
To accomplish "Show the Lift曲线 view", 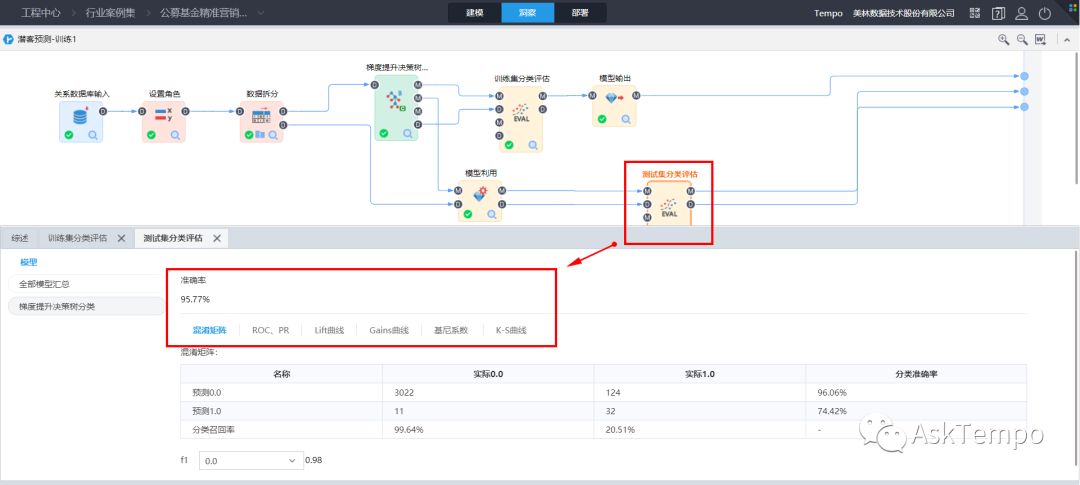I will pos(329,330).
